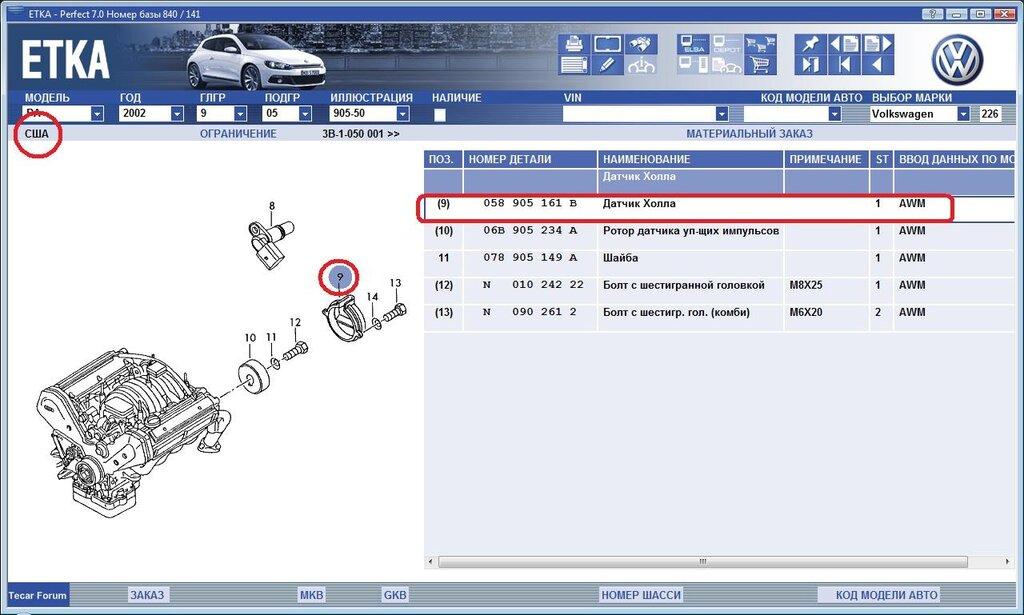Click the НОМЕР ШАССИ button
The width and height of the screenshot is (1024, 615).
[641, 595]
